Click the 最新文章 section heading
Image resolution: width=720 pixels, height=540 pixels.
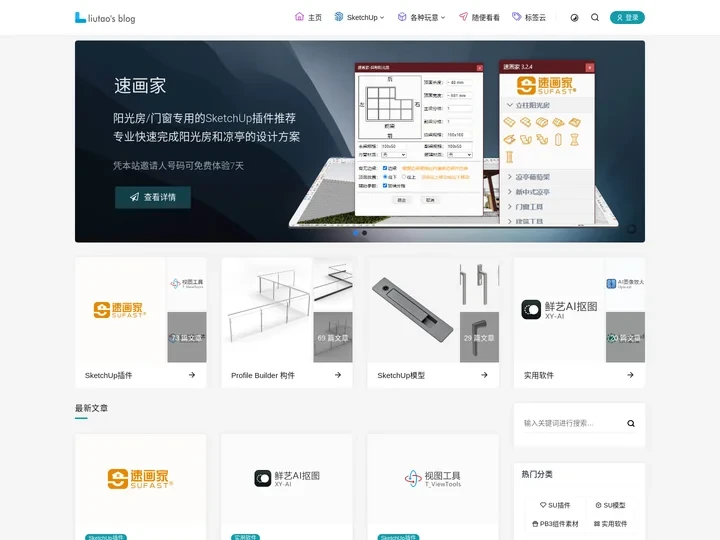[91, 408]
